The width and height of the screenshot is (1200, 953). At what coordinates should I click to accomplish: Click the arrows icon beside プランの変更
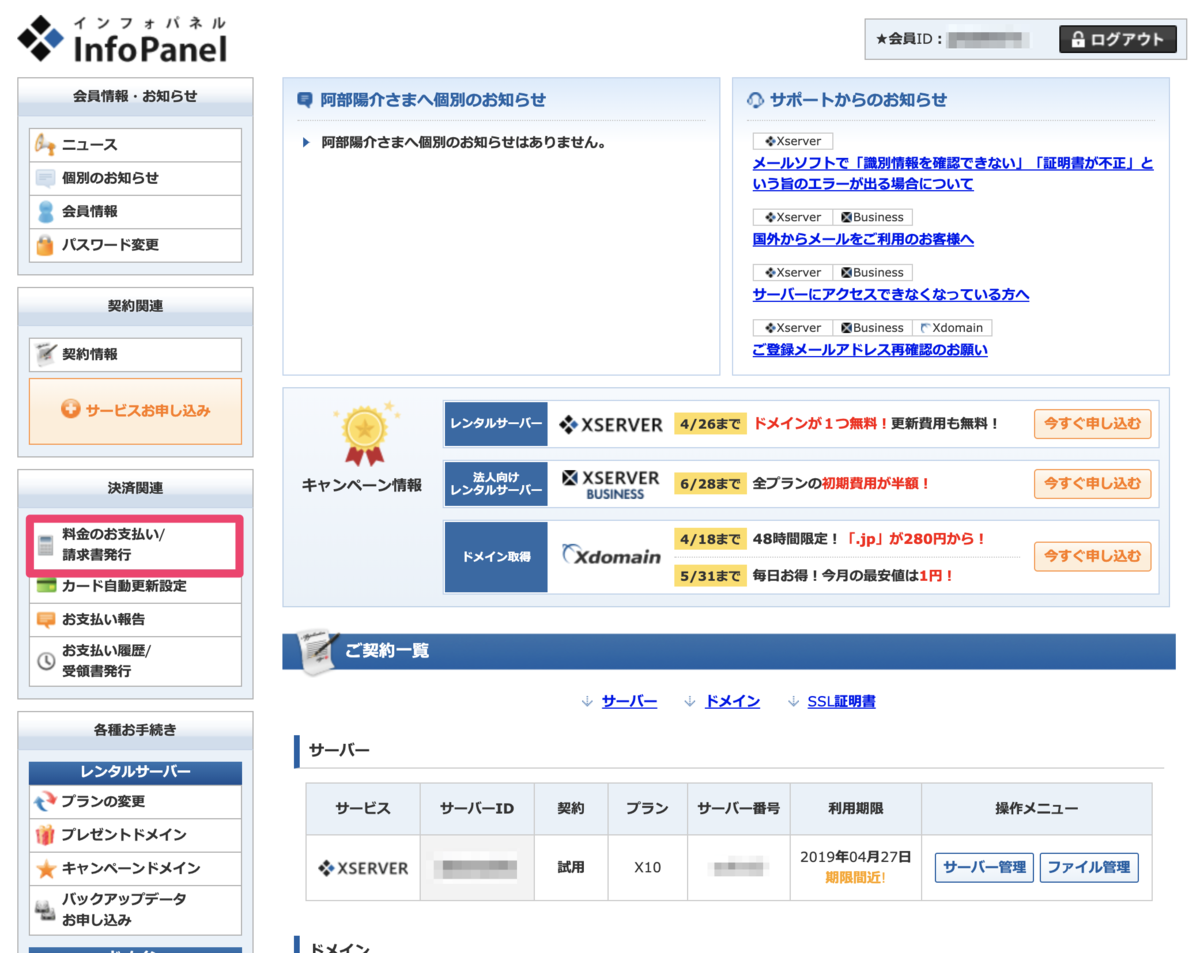(45, 802)
